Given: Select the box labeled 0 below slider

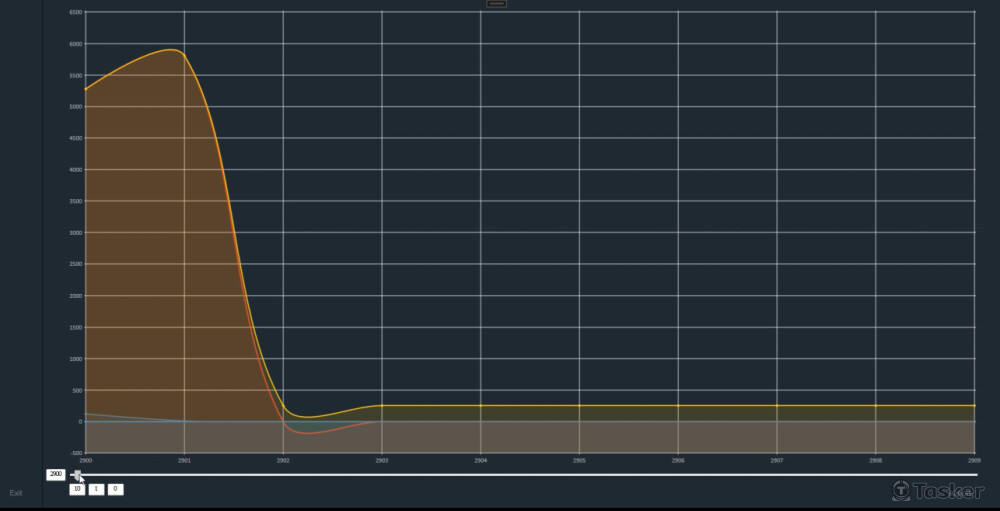Looking at the screenshot, I should click(x=115, y=489).
